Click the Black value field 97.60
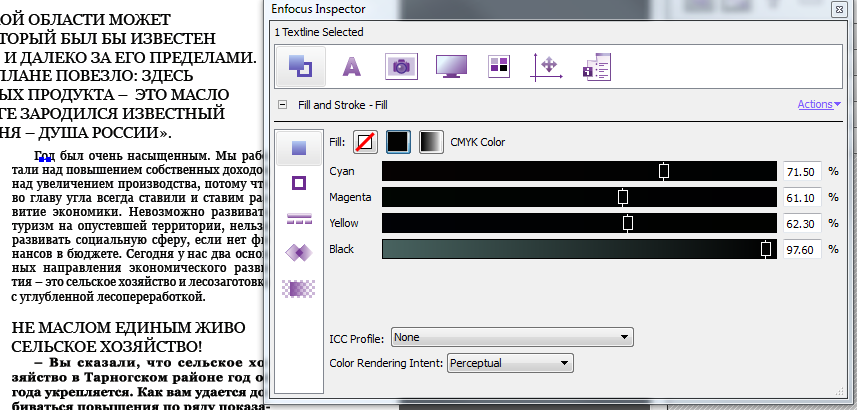857x410 pixels. pos(802,250)
